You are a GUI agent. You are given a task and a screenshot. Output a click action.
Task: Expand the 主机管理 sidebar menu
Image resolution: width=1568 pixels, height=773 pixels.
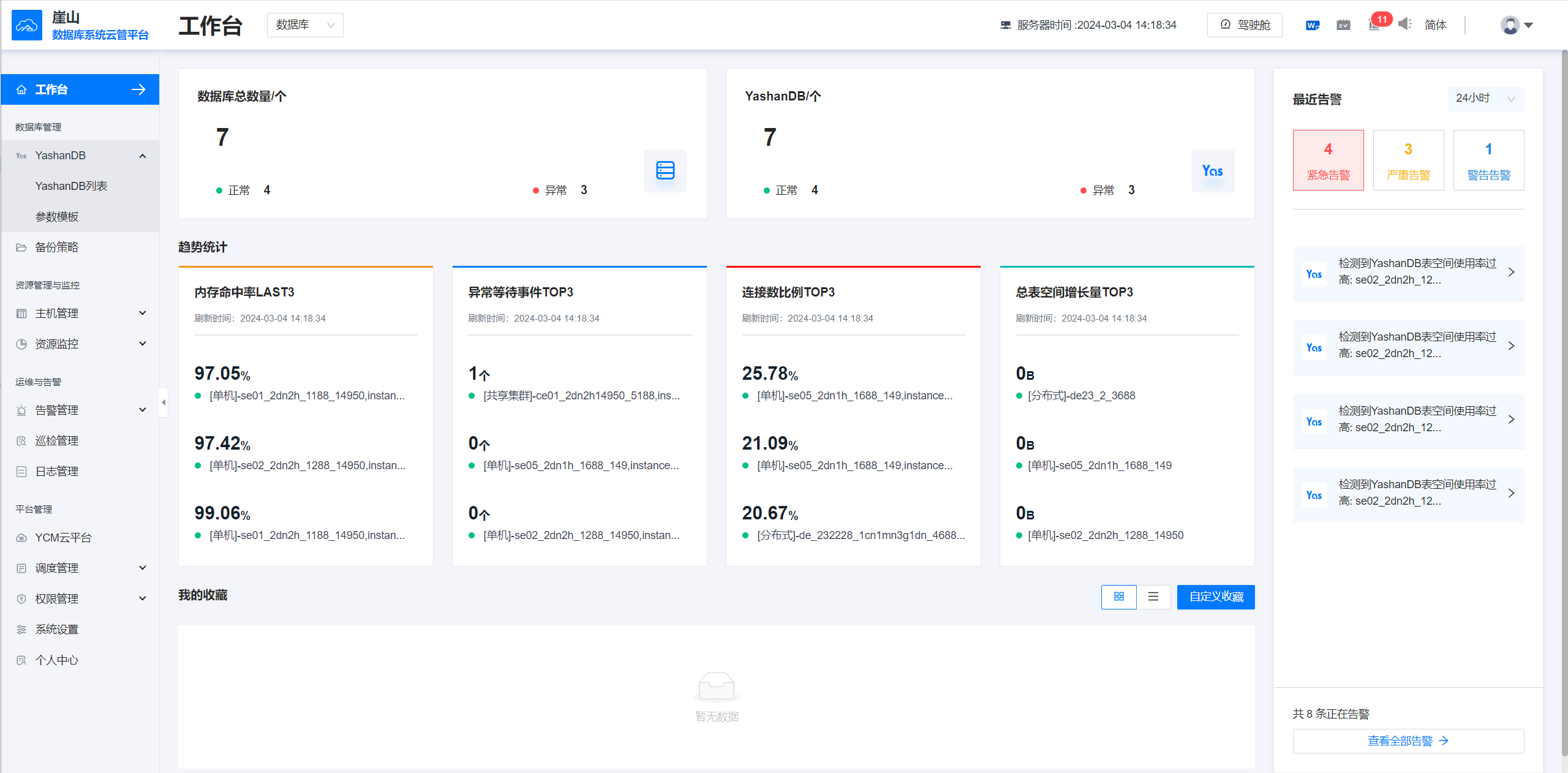click(80, 313)
